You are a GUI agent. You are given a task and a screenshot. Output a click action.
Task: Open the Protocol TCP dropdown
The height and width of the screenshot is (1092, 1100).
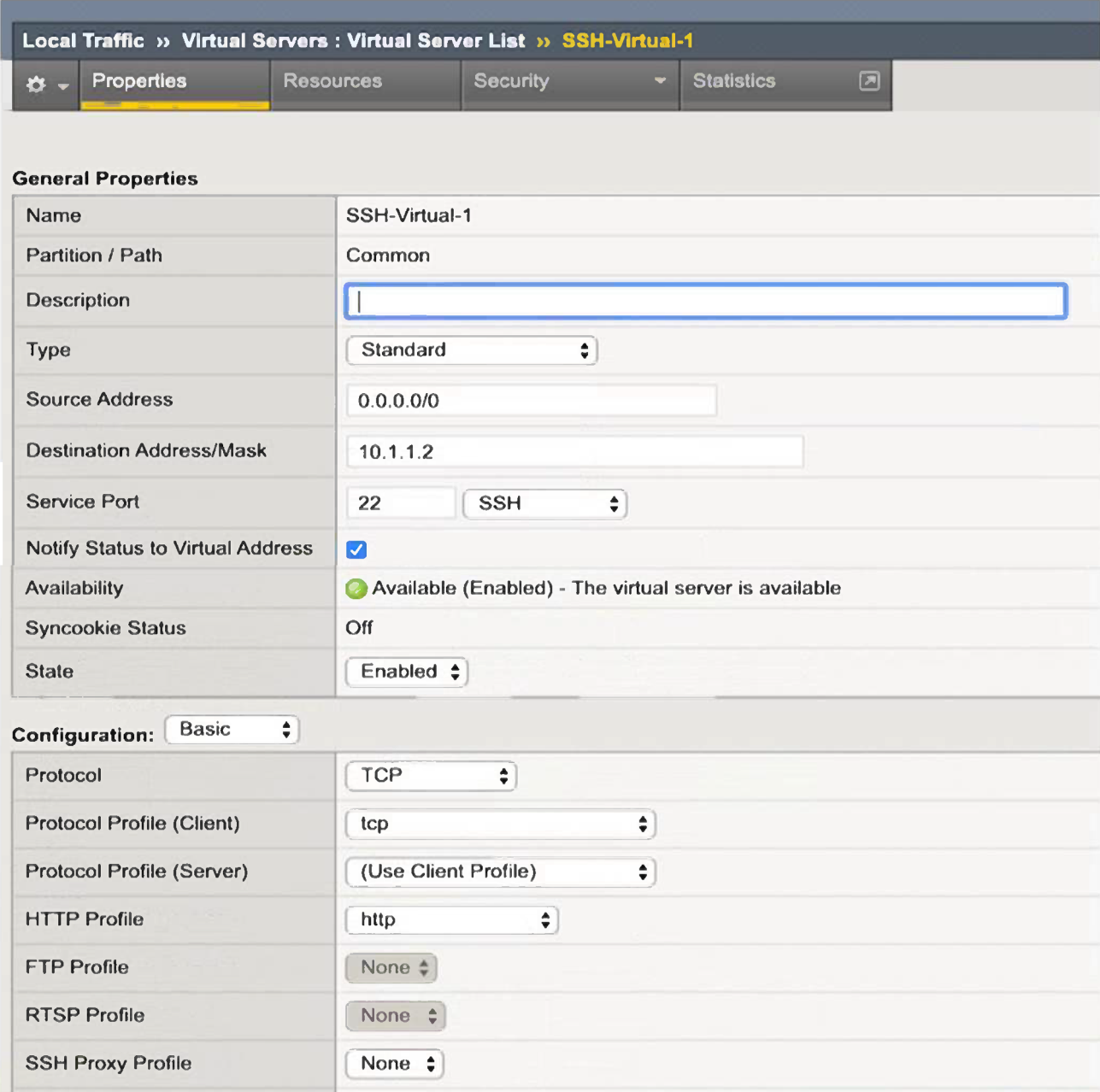[x=431, y=776]
